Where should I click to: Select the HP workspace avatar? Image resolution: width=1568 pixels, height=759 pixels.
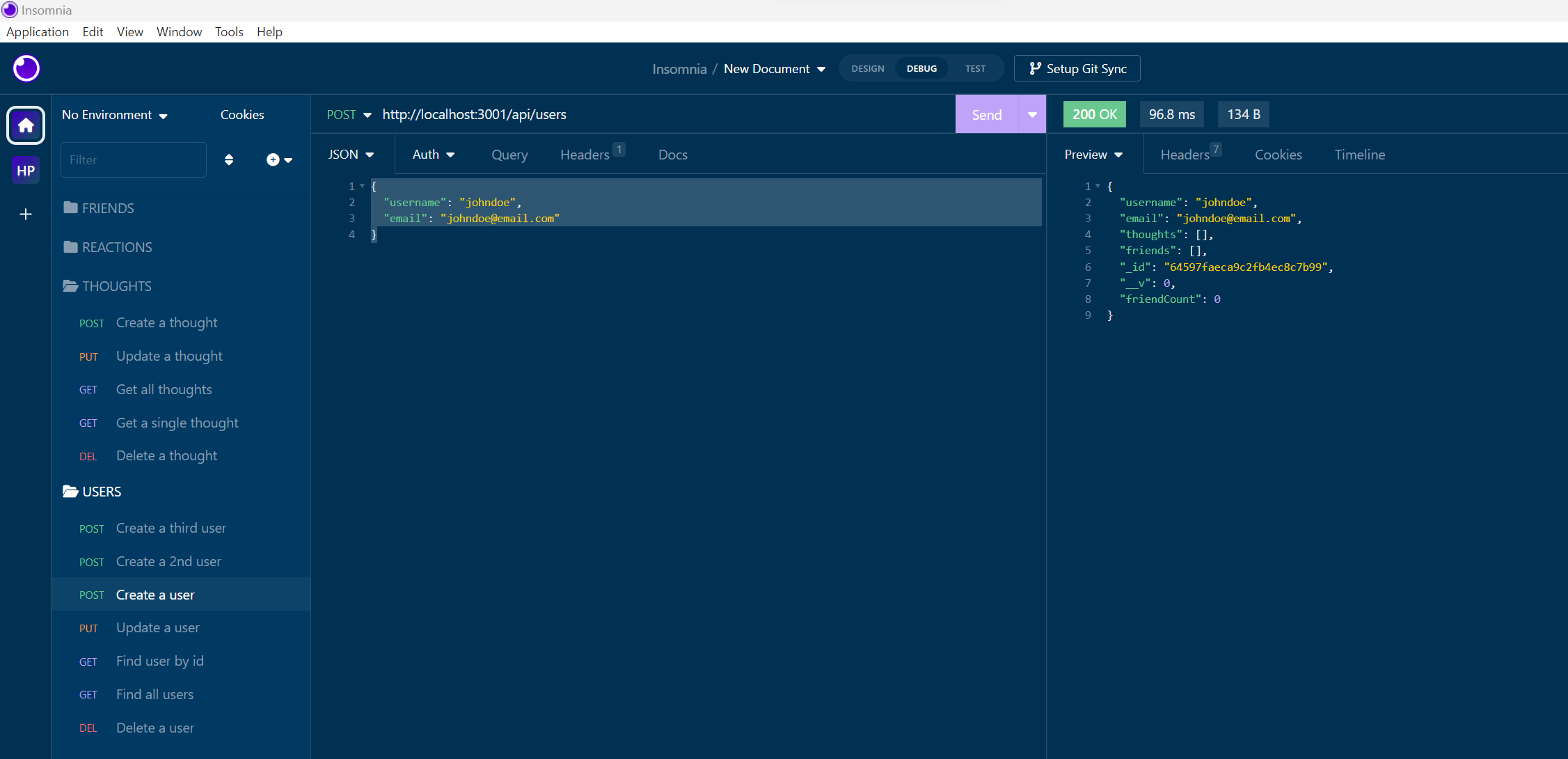25,170
